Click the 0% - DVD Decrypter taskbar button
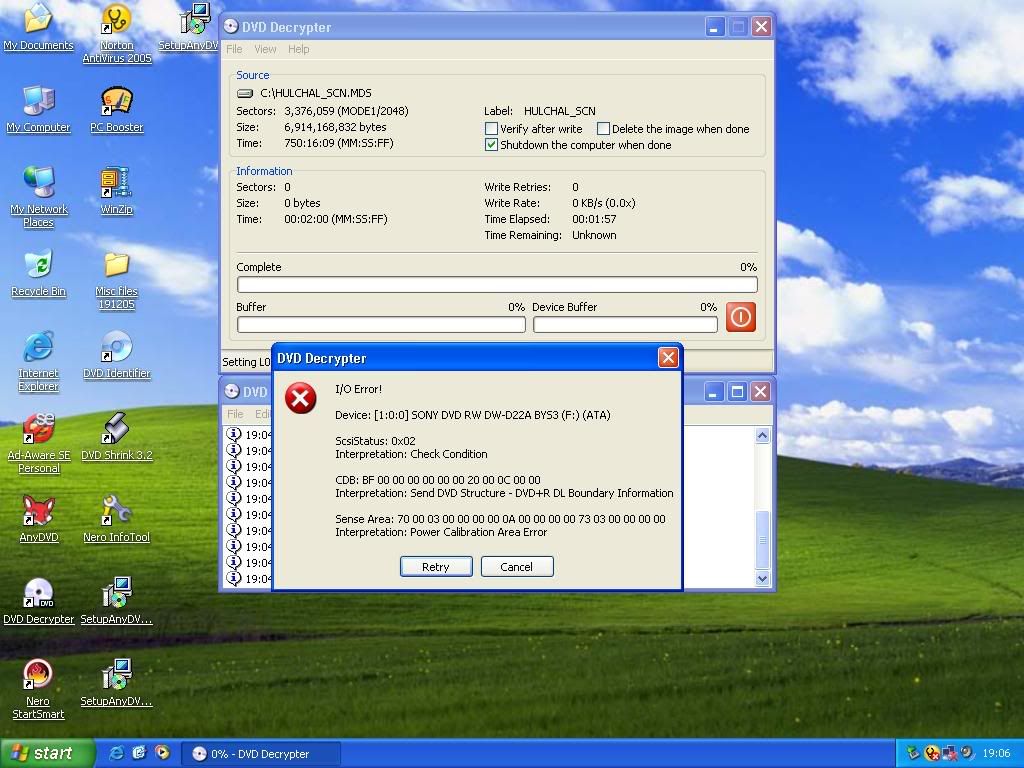 (x=260, y=754)
